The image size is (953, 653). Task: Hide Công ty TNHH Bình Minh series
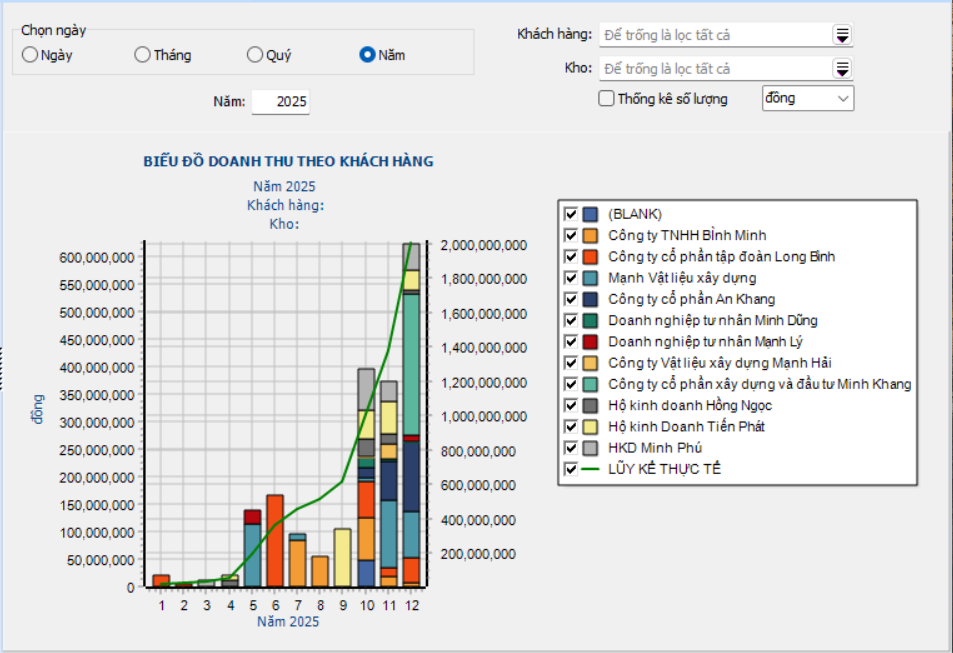pos(571,235)
